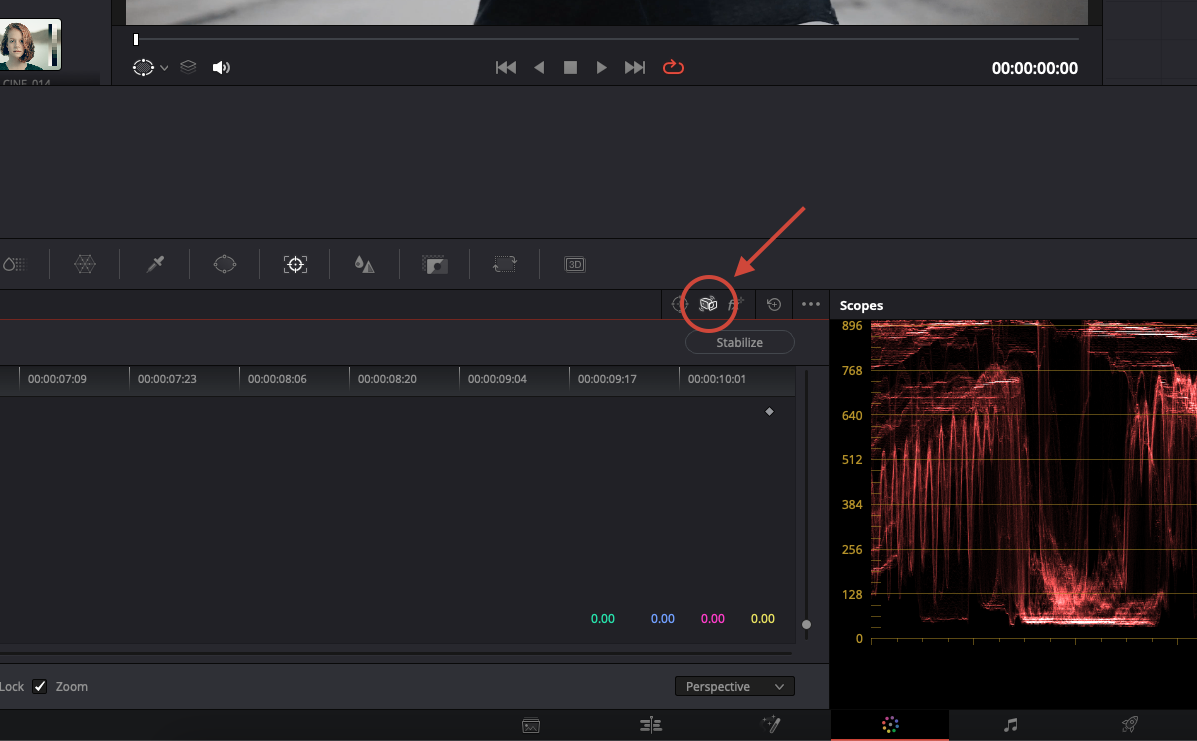This screenshot has width=1197, height=741.
Task: Open the Power Window palette
Action: [225, 264]
